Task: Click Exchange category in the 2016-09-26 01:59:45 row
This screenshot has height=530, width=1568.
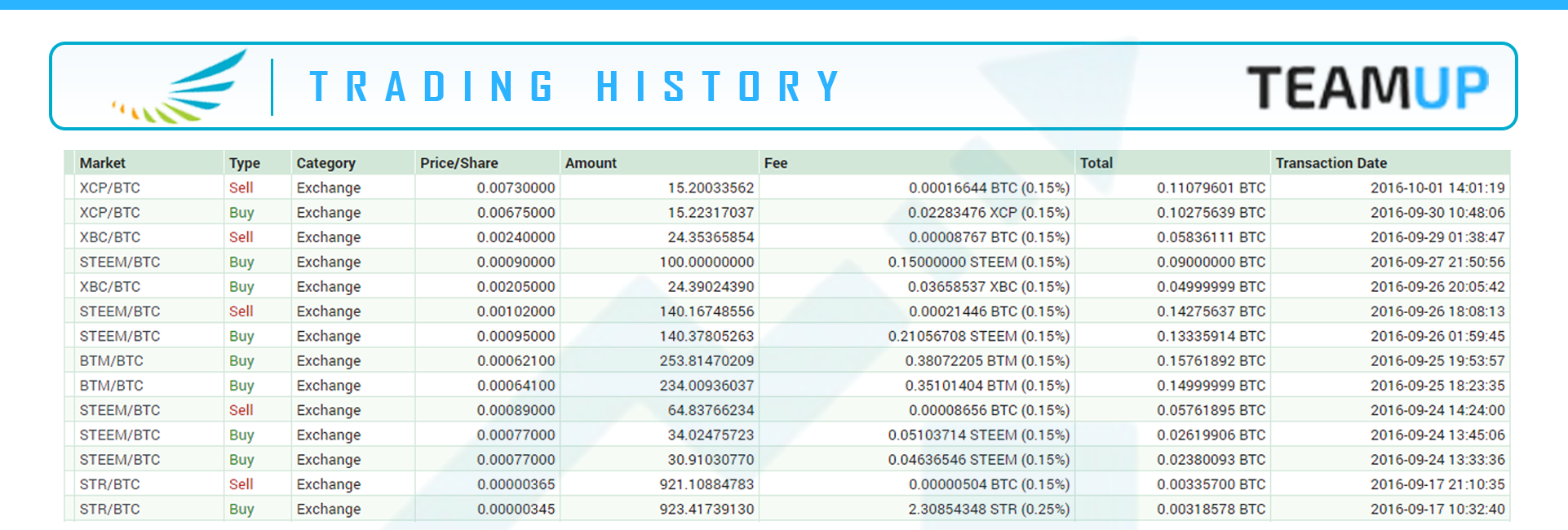Action: click(329, 336)
